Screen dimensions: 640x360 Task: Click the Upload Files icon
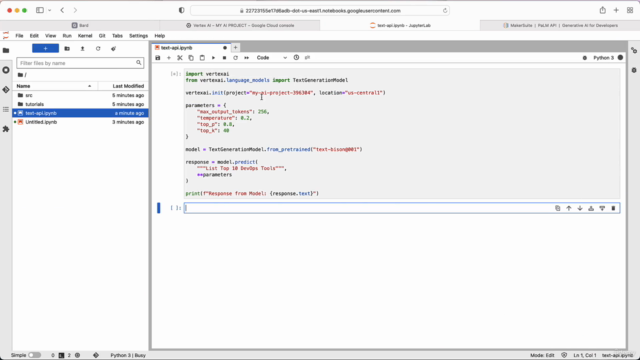click(82, 49)
